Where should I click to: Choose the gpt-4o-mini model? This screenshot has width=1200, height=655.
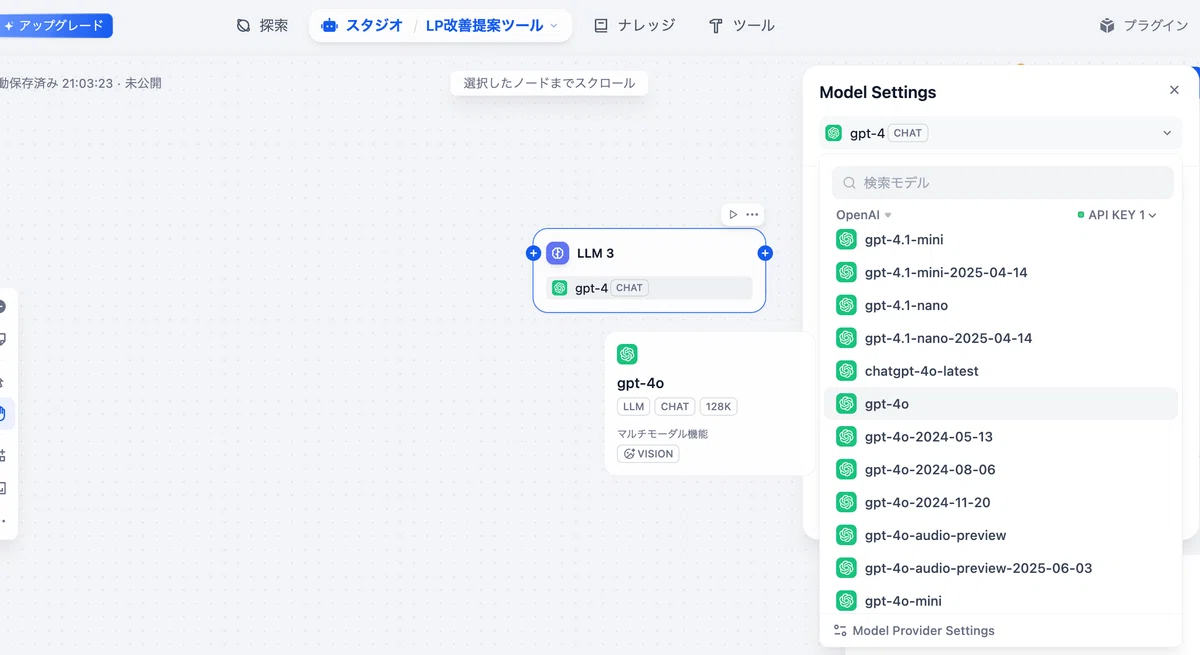coord(1000,601)
